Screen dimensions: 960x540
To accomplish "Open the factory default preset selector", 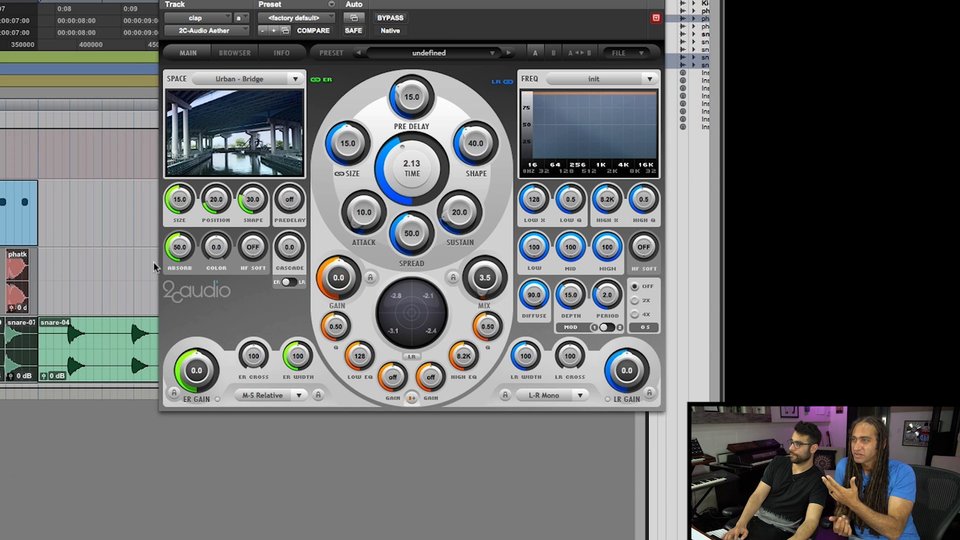I will pyautogui.click(x=296, y=18).
